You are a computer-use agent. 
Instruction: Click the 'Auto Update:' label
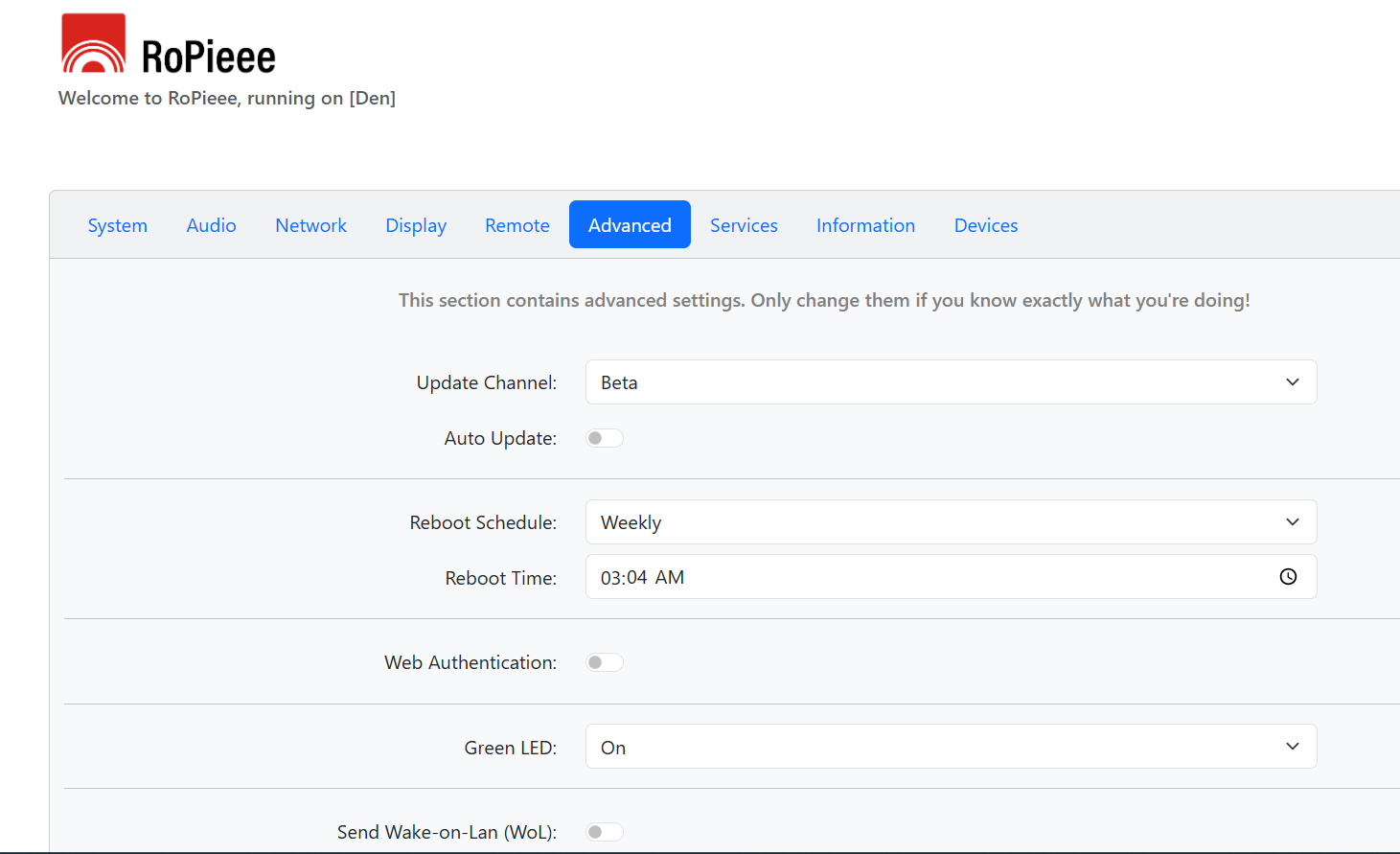click(x=500, y=438)
